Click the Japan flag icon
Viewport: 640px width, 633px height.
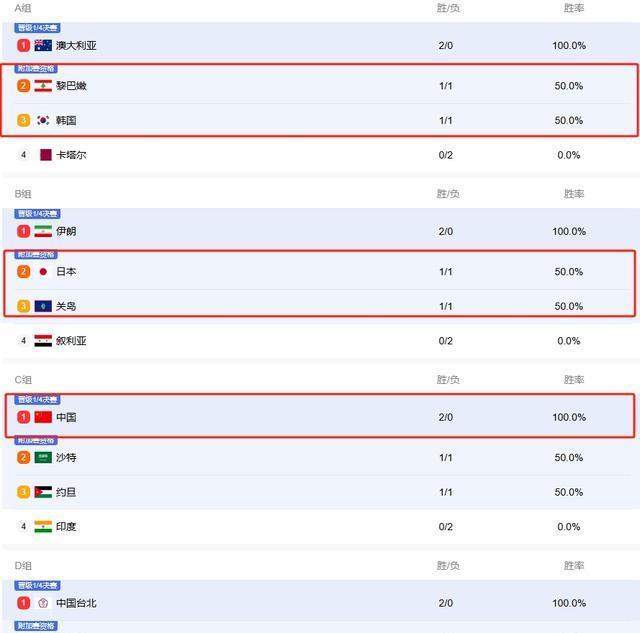(43, 272)
